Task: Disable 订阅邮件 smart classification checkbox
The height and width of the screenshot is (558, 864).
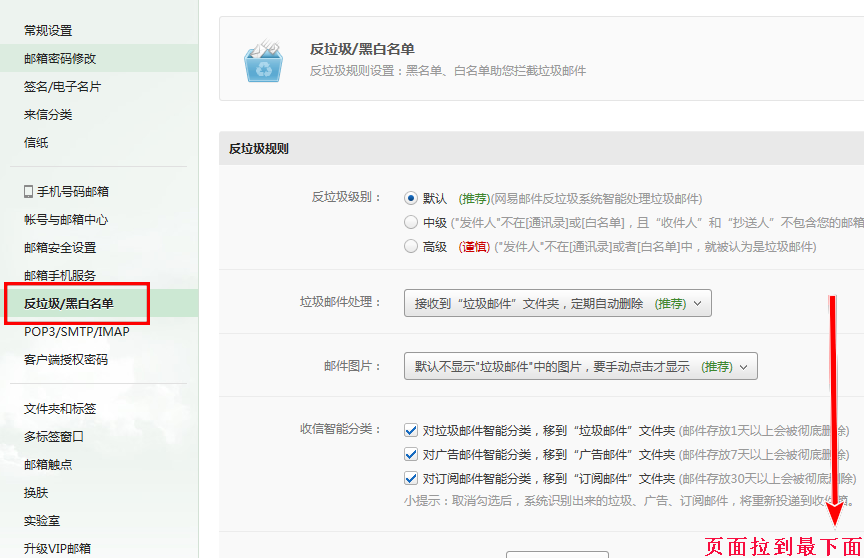Action: click(411, 478)
